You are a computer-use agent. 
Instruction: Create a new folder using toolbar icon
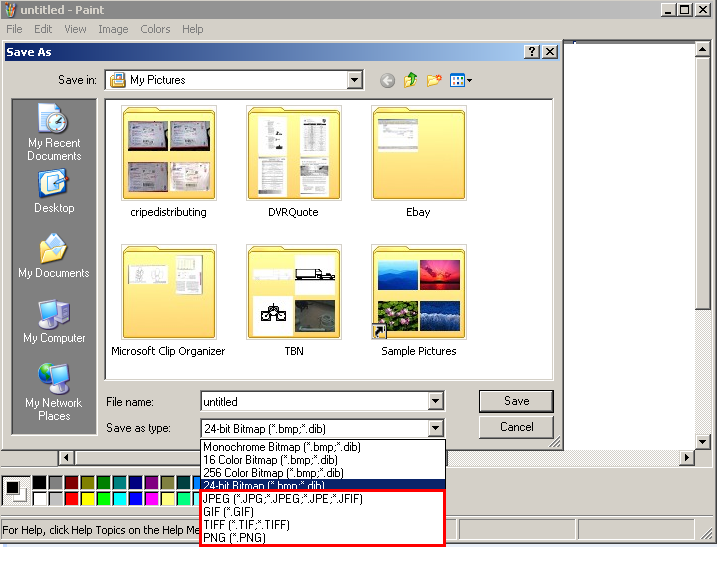tap(434, 81)
